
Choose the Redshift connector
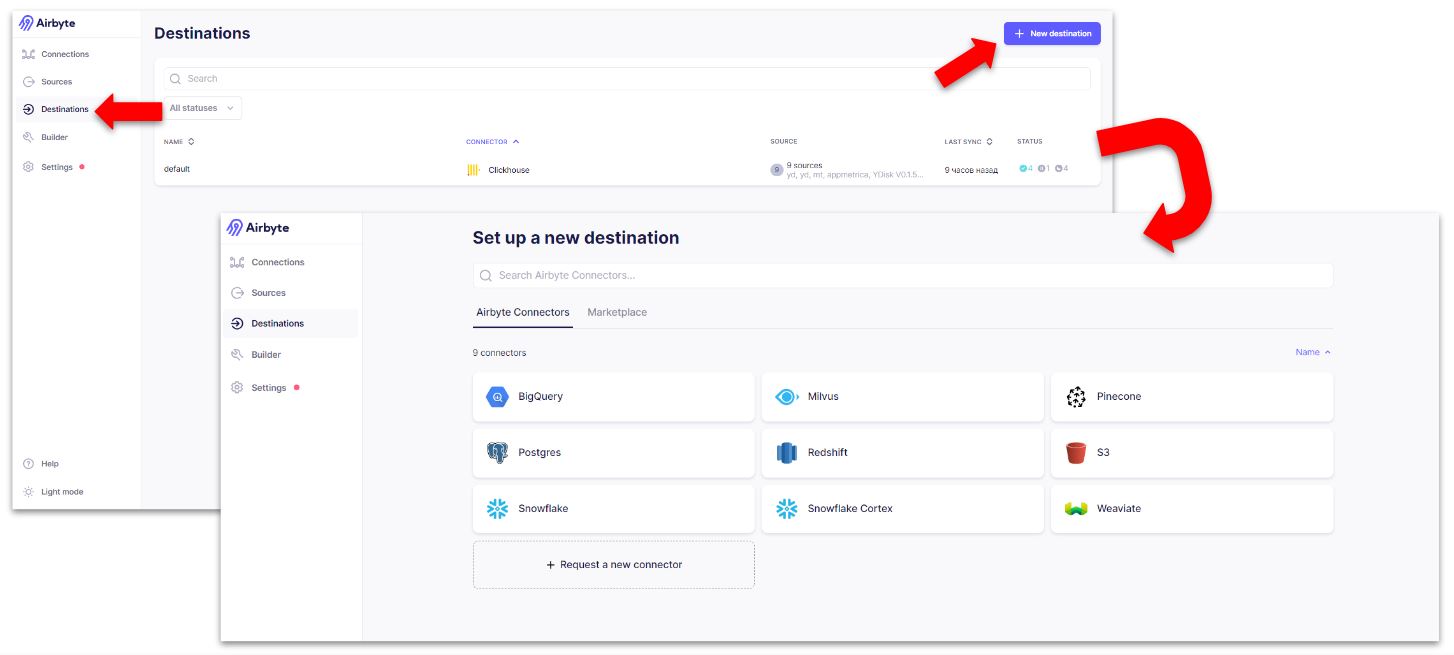[x=903, y=453]
